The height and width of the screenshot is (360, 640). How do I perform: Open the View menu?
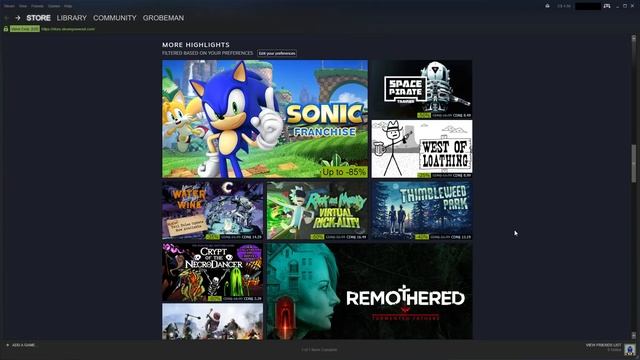(x=23, y=6)
